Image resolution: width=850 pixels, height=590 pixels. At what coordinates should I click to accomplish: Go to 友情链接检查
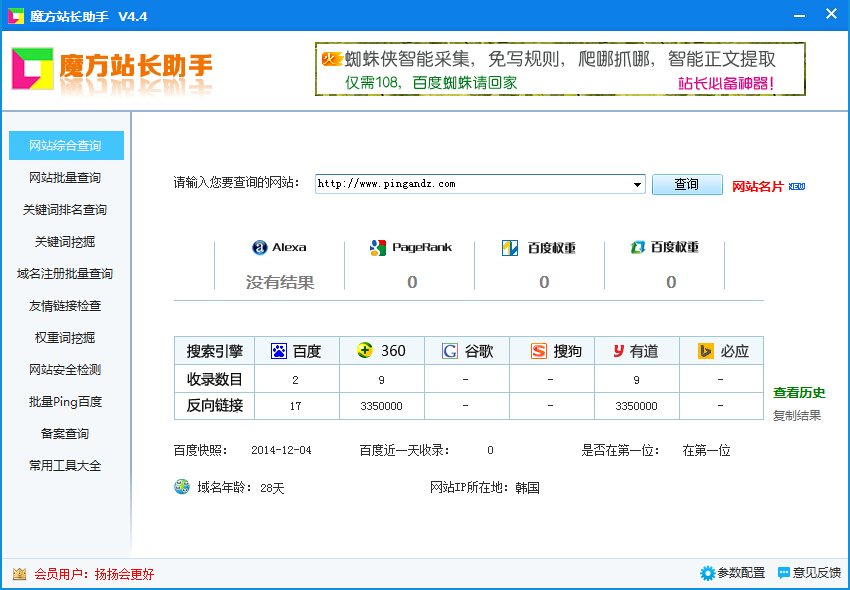click(65, 305)
